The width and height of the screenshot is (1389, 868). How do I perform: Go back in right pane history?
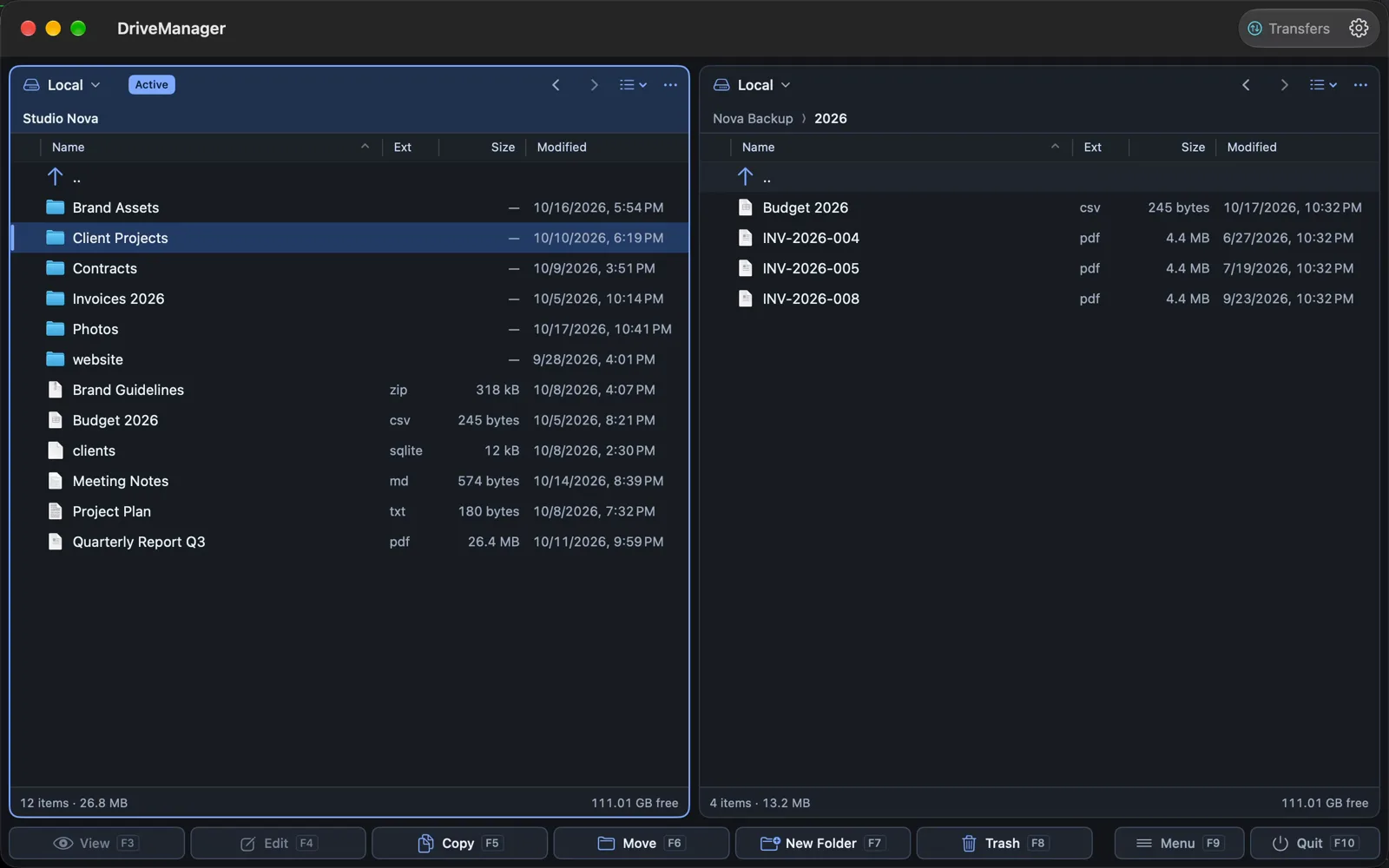[x=1246, y=85]
